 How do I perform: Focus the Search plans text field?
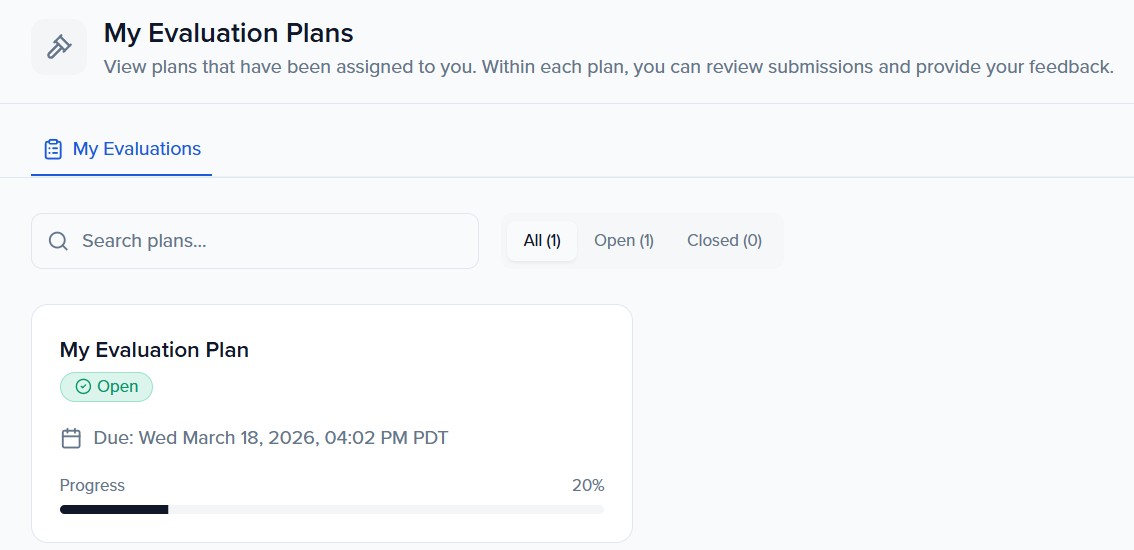(270, 241)
